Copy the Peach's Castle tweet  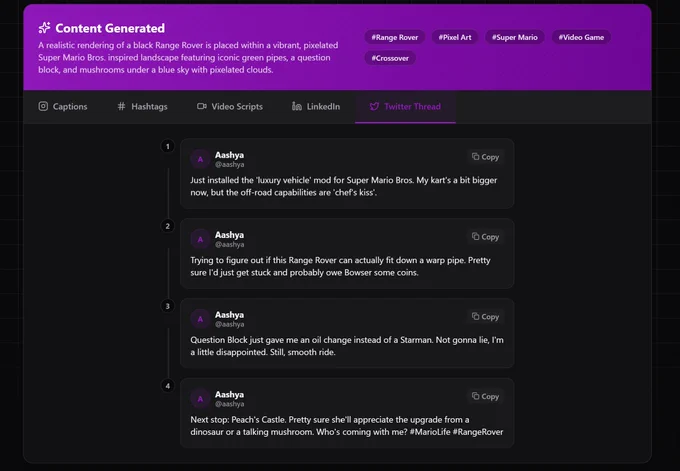485,396
